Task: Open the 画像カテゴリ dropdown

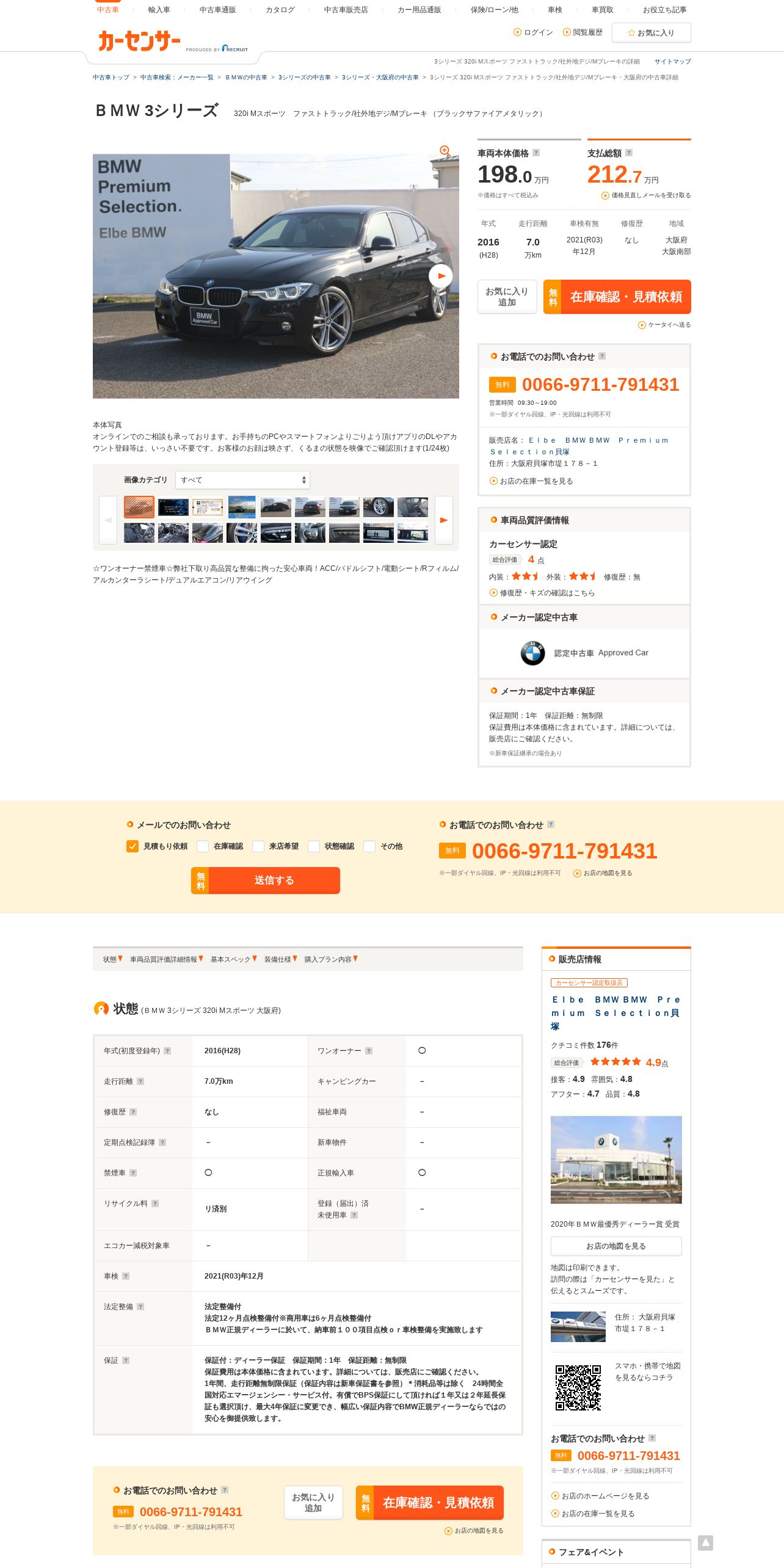Action: click(242, 480)
